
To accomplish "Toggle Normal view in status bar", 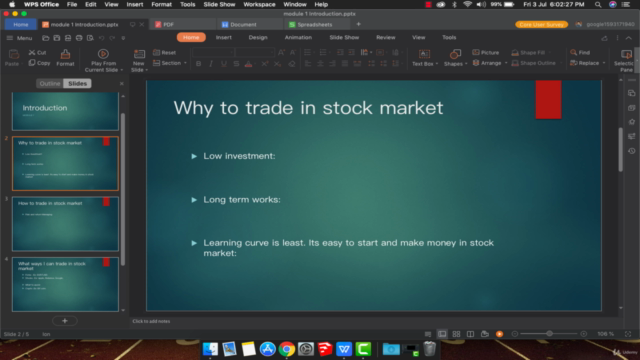I will pos(442,334).
